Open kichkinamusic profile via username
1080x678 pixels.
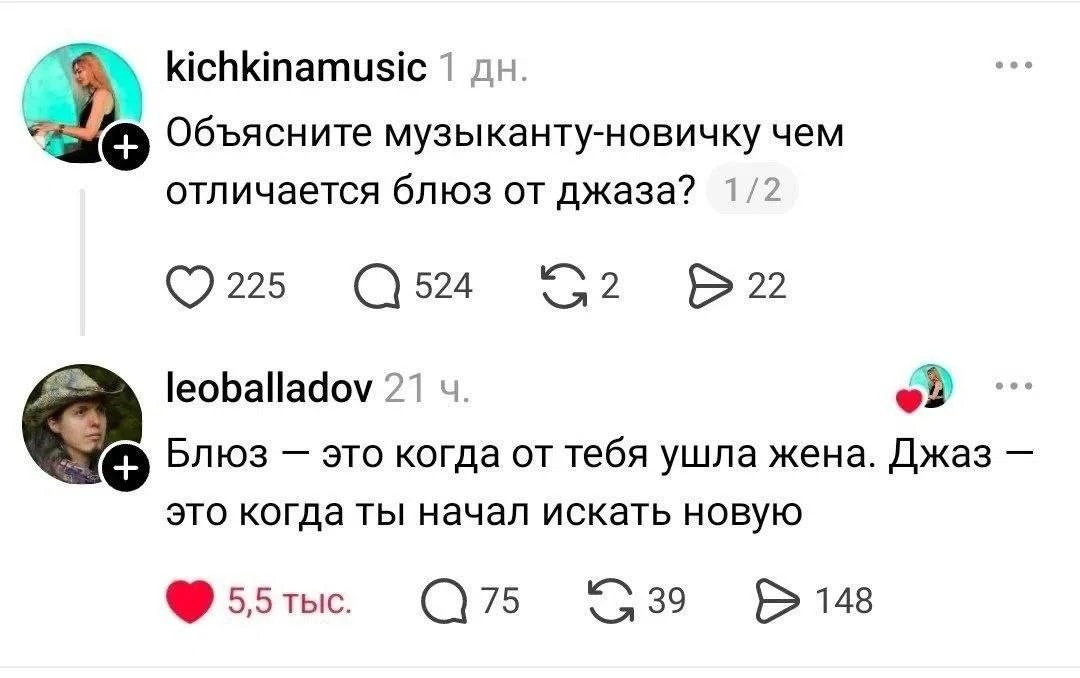[x=297, y=68]
